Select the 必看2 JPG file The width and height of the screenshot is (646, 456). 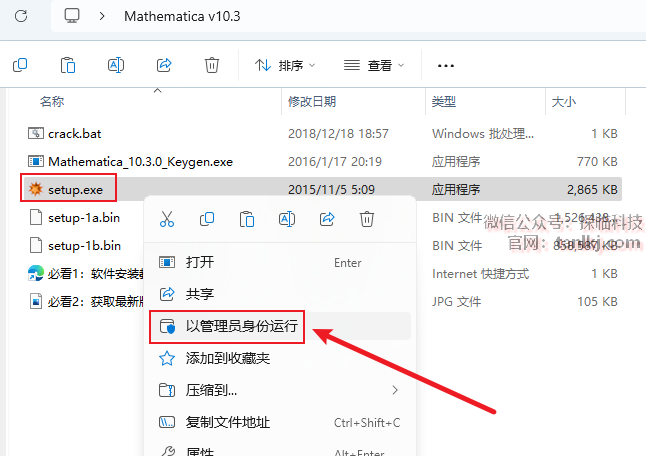pos(95,302)
